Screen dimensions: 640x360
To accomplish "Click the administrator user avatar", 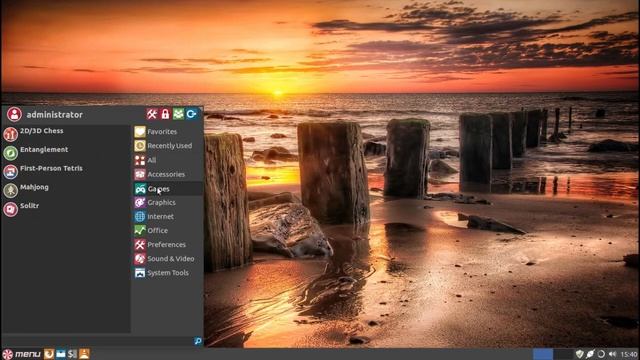I will click(14, 114).
